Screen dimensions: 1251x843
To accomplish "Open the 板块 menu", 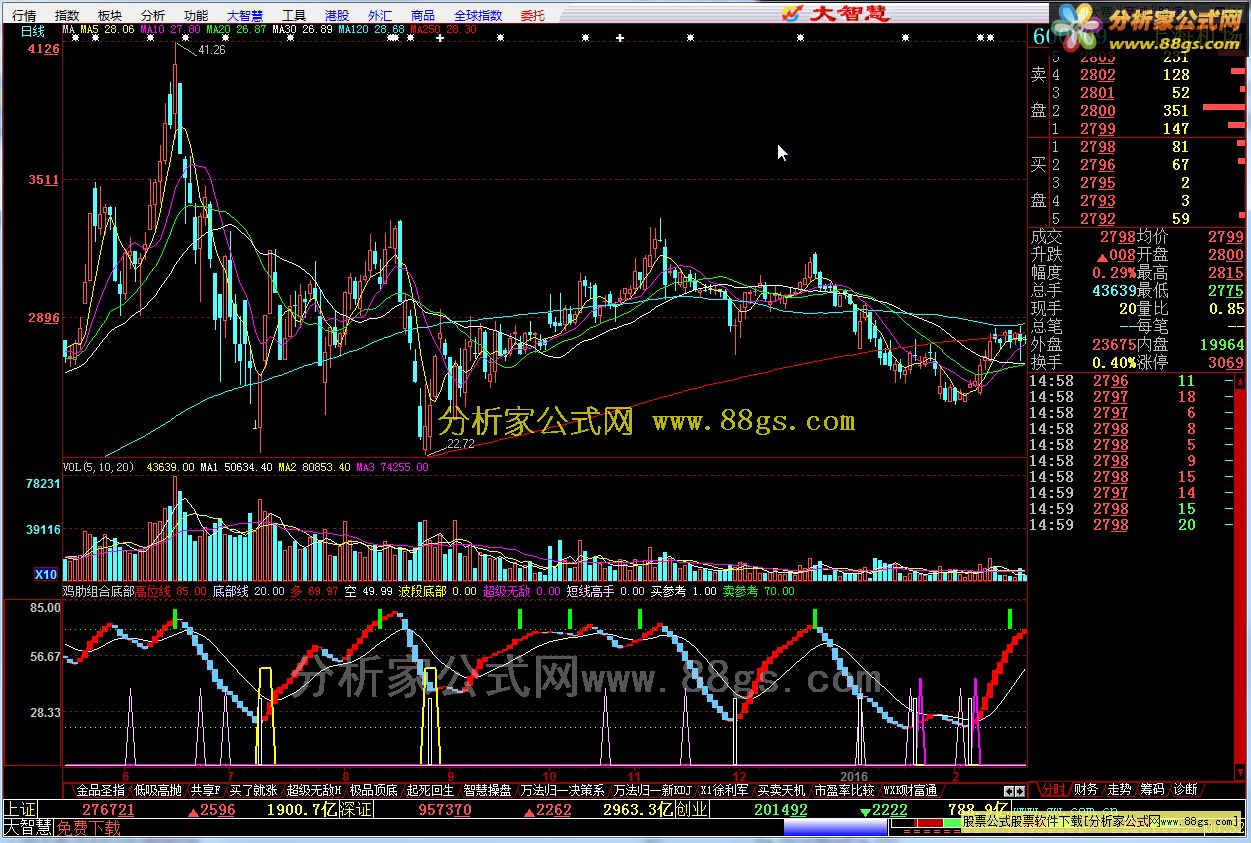I will click(x=110, y=15).
